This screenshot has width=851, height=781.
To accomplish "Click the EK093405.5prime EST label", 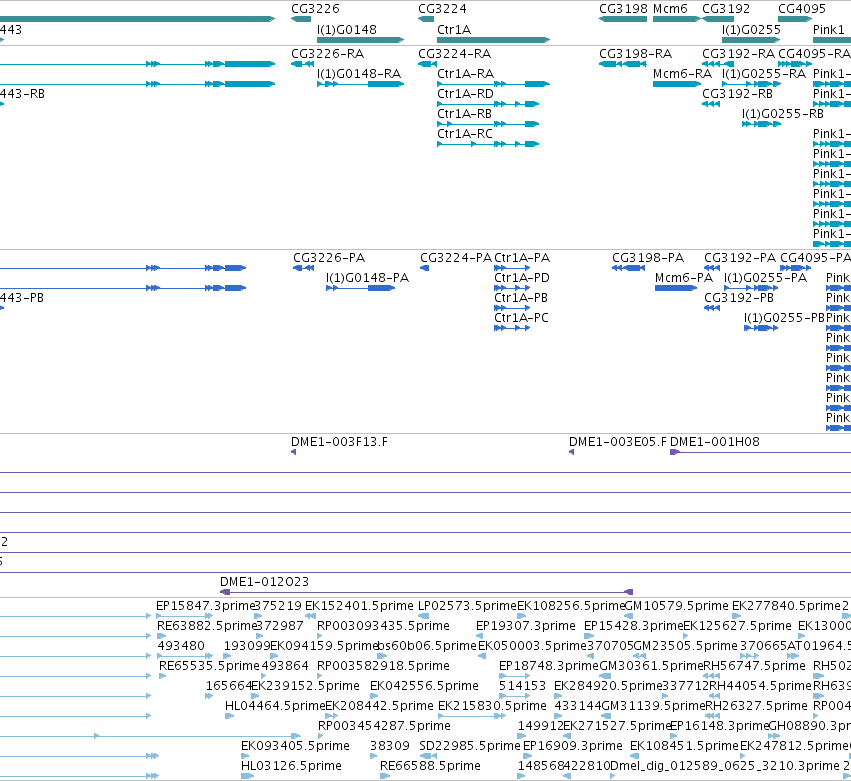I will (x=295, y=746).
